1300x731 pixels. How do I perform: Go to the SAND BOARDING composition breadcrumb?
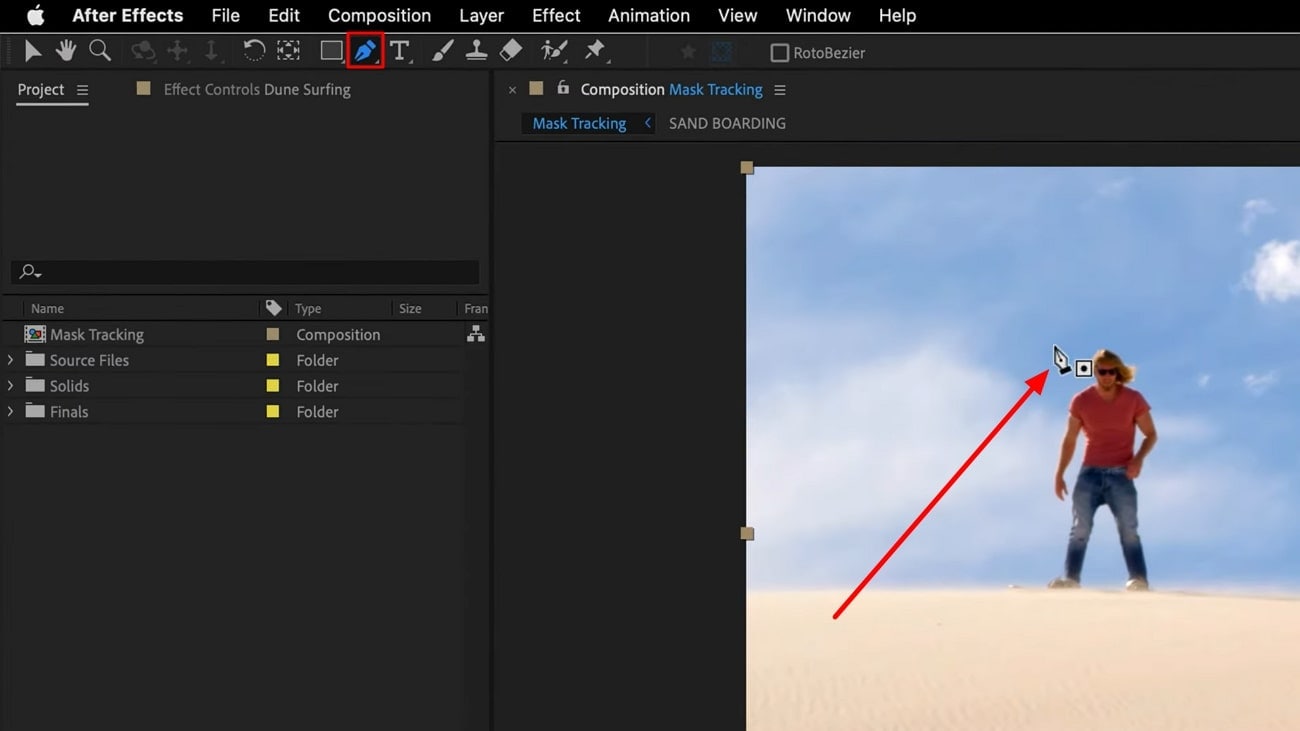point(727,123)
